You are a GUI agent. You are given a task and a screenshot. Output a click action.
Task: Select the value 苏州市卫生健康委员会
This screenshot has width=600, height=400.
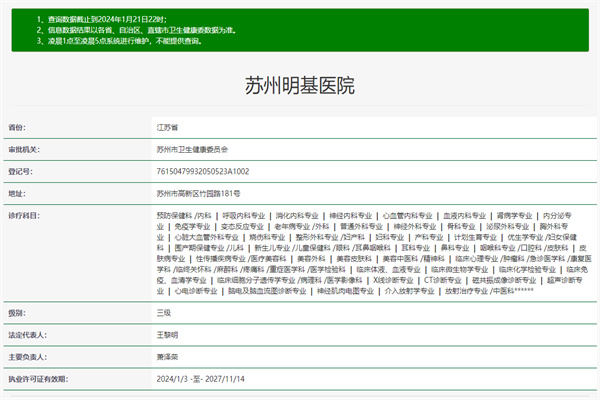click(x=192, y=150)
